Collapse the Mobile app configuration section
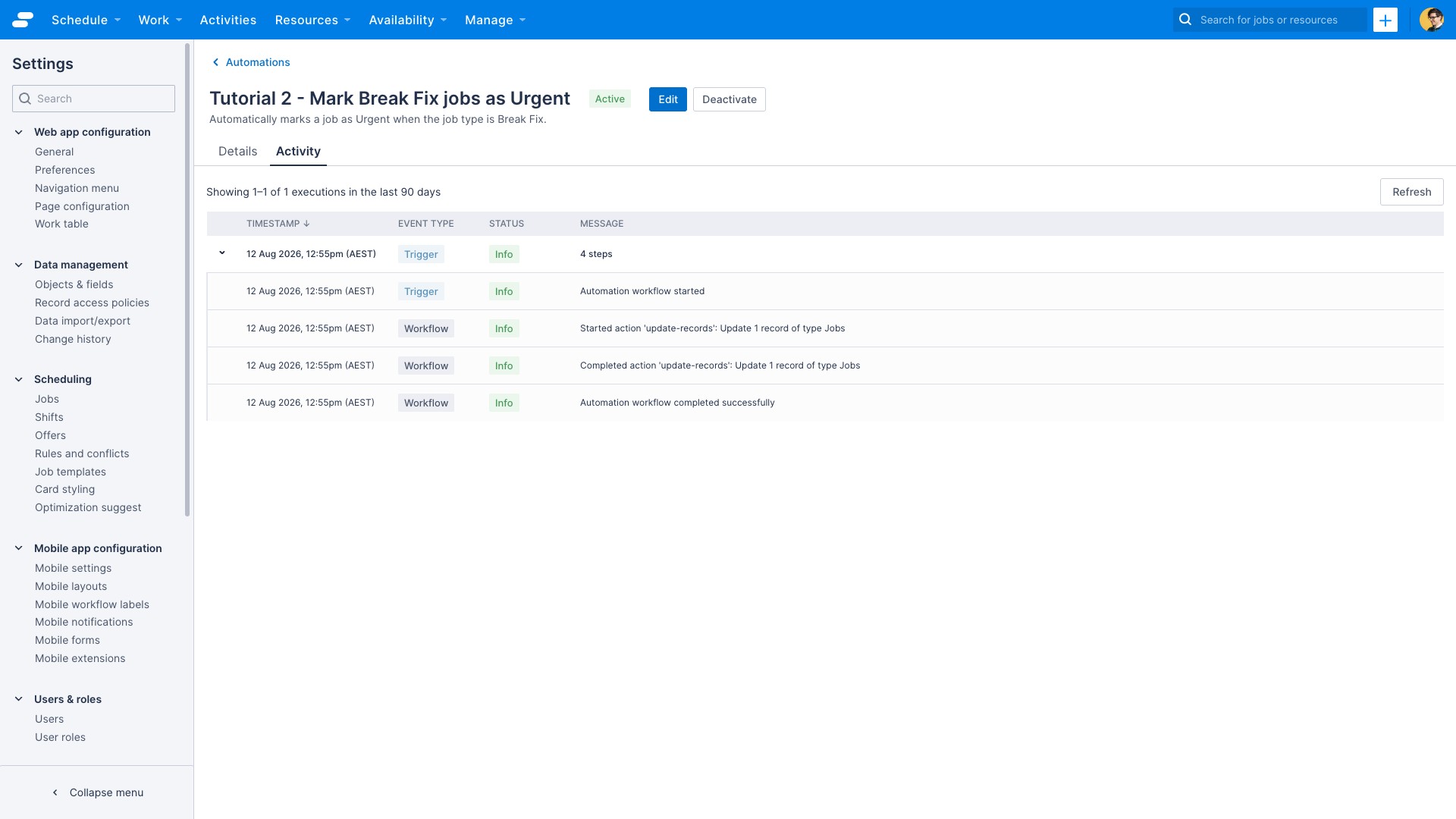This screenshot has width=1456, height=819. point(19,548)
